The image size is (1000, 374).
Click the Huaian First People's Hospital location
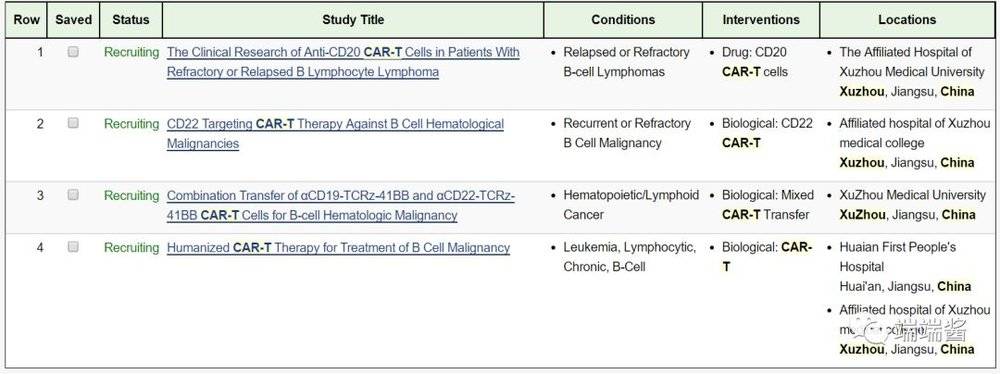[897, 257]
